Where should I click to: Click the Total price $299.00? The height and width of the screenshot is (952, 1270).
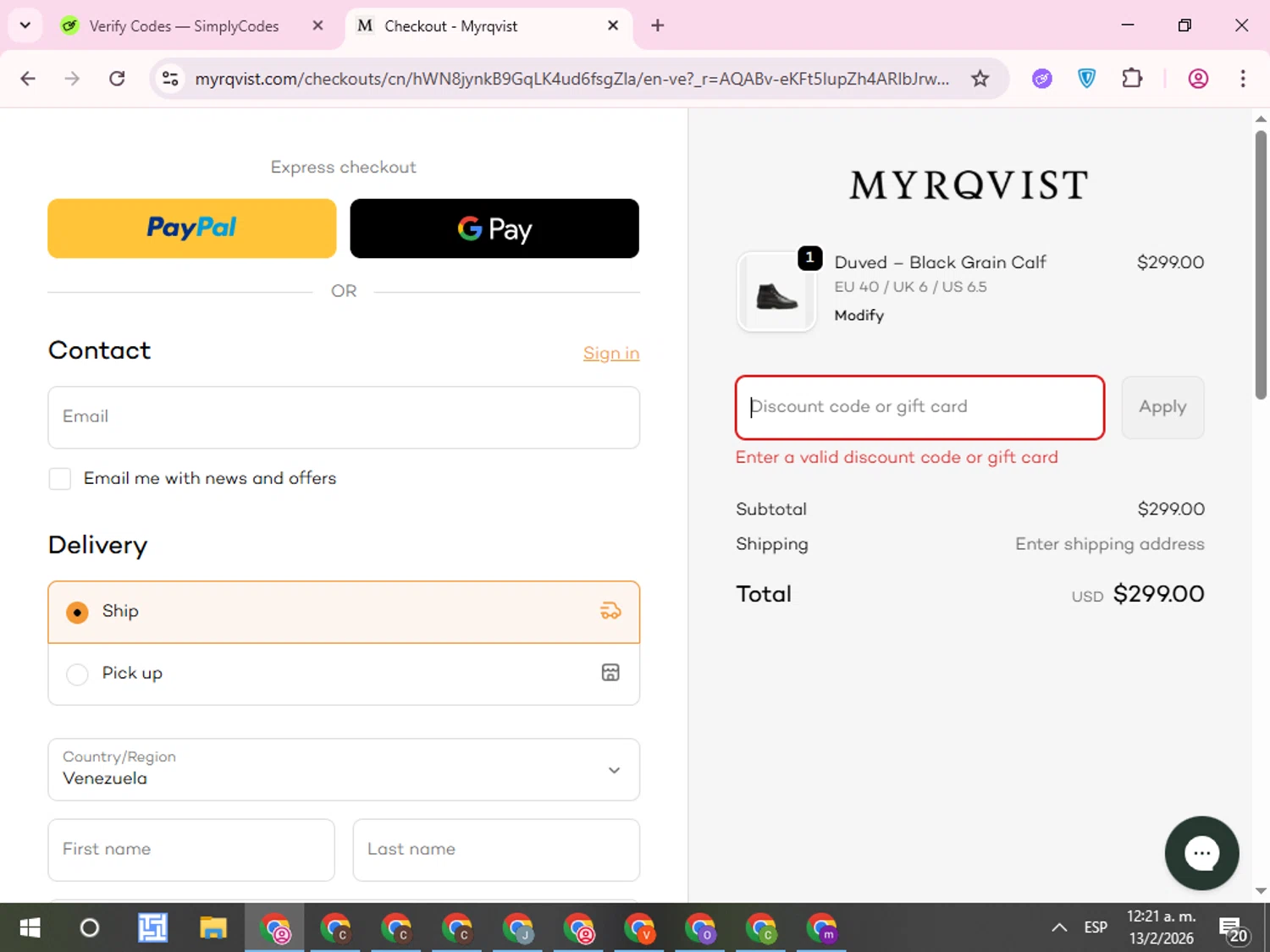pyautogui.click(x=1158, y=594)
